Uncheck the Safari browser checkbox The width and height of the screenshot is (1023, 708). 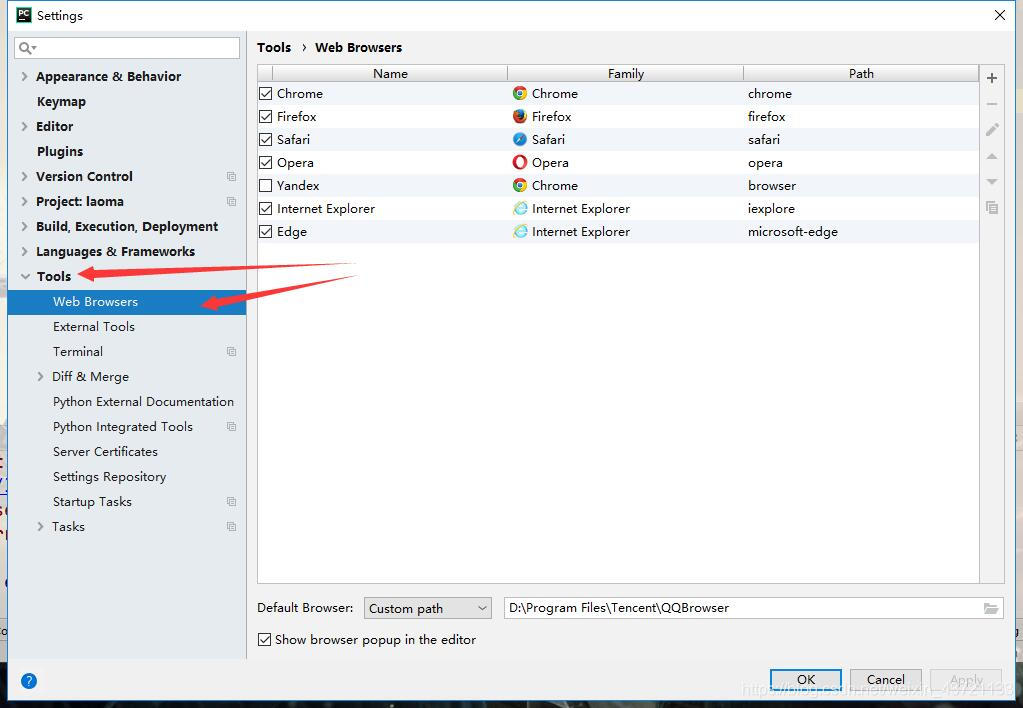point(266,139)
